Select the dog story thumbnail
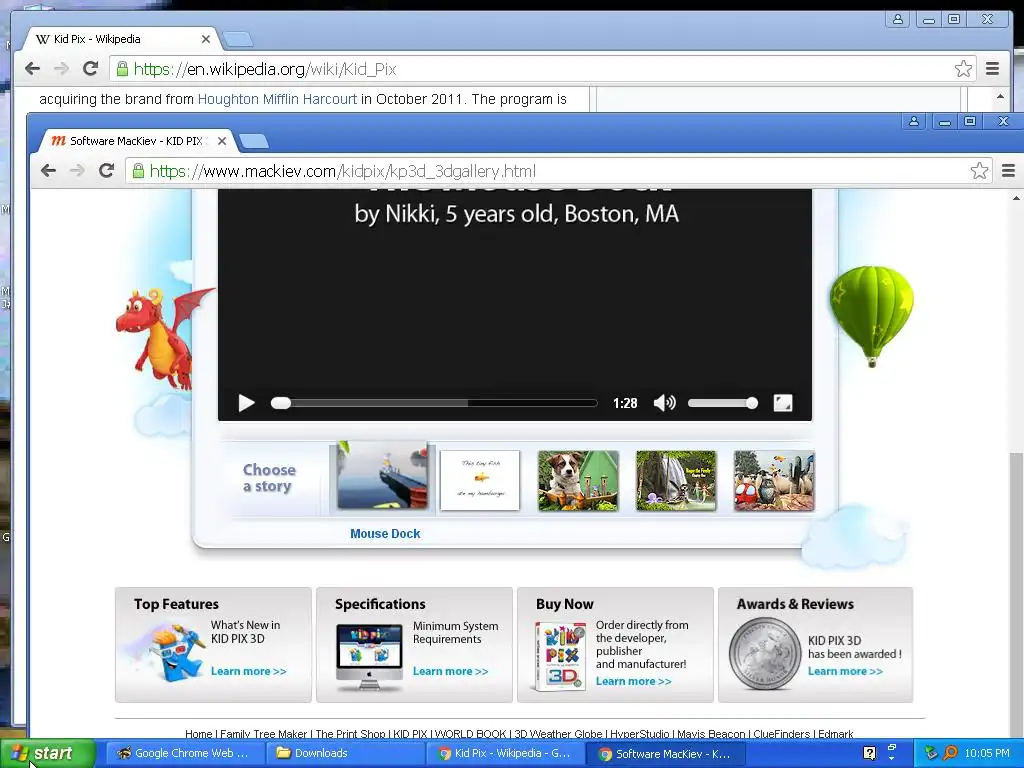The height and width of the screenshot is (768, 1024). (578, 480)
